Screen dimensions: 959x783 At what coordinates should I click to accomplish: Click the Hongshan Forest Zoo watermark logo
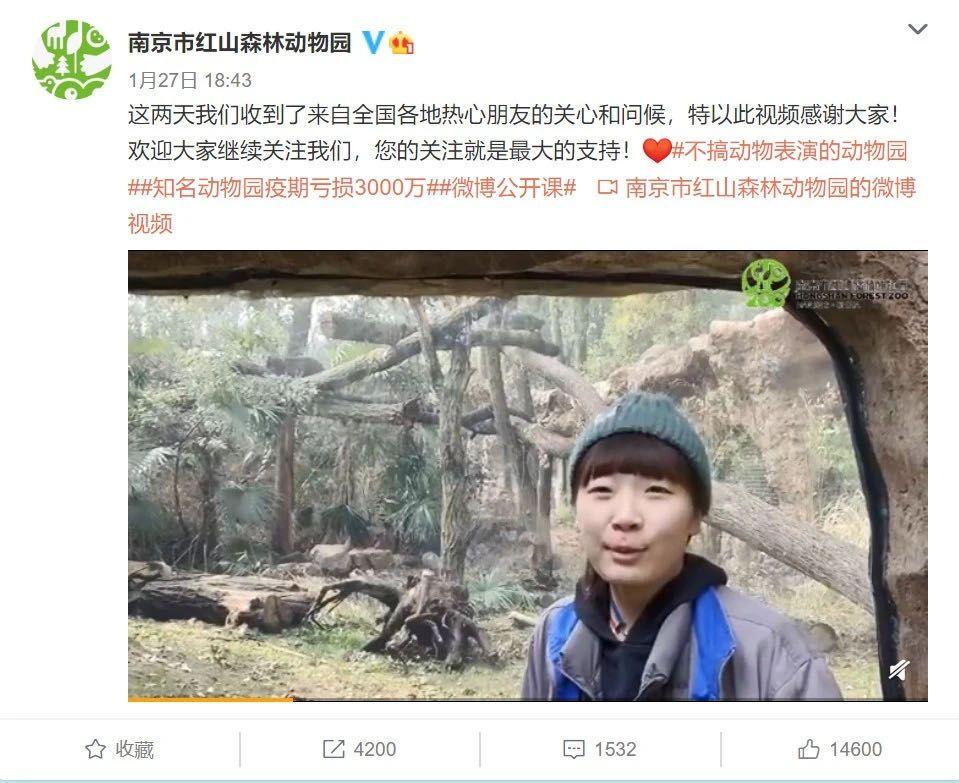tap(825, 284)
